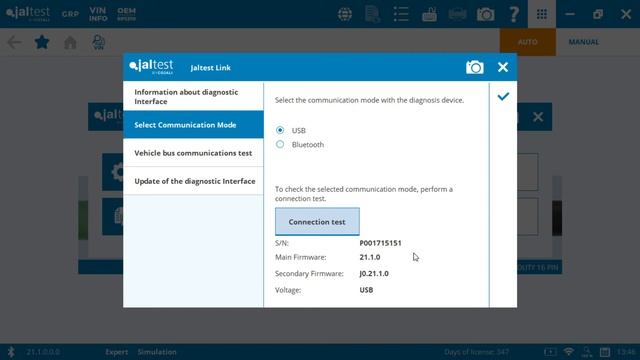Click the Jaltest logo in the dialog header
The width and height of the screenshot is (640, 360).
(151, 67)
